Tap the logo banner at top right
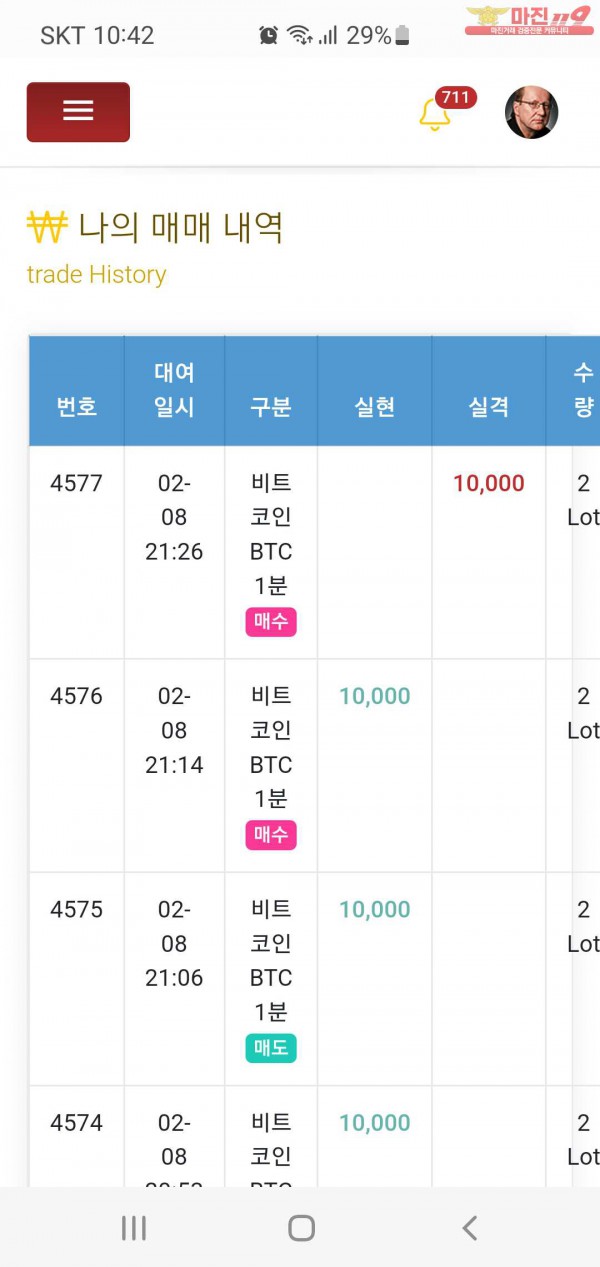This screenshot has height=1267, width=600. (x=528, y=20)
